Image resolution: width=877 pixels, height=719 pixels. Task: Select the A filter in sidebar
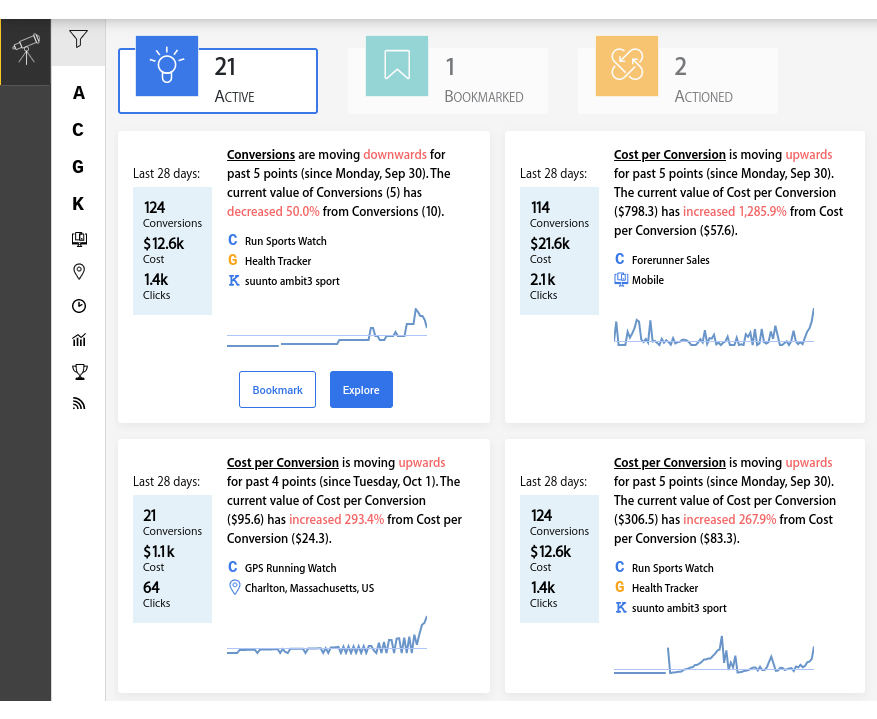(79, 93)
